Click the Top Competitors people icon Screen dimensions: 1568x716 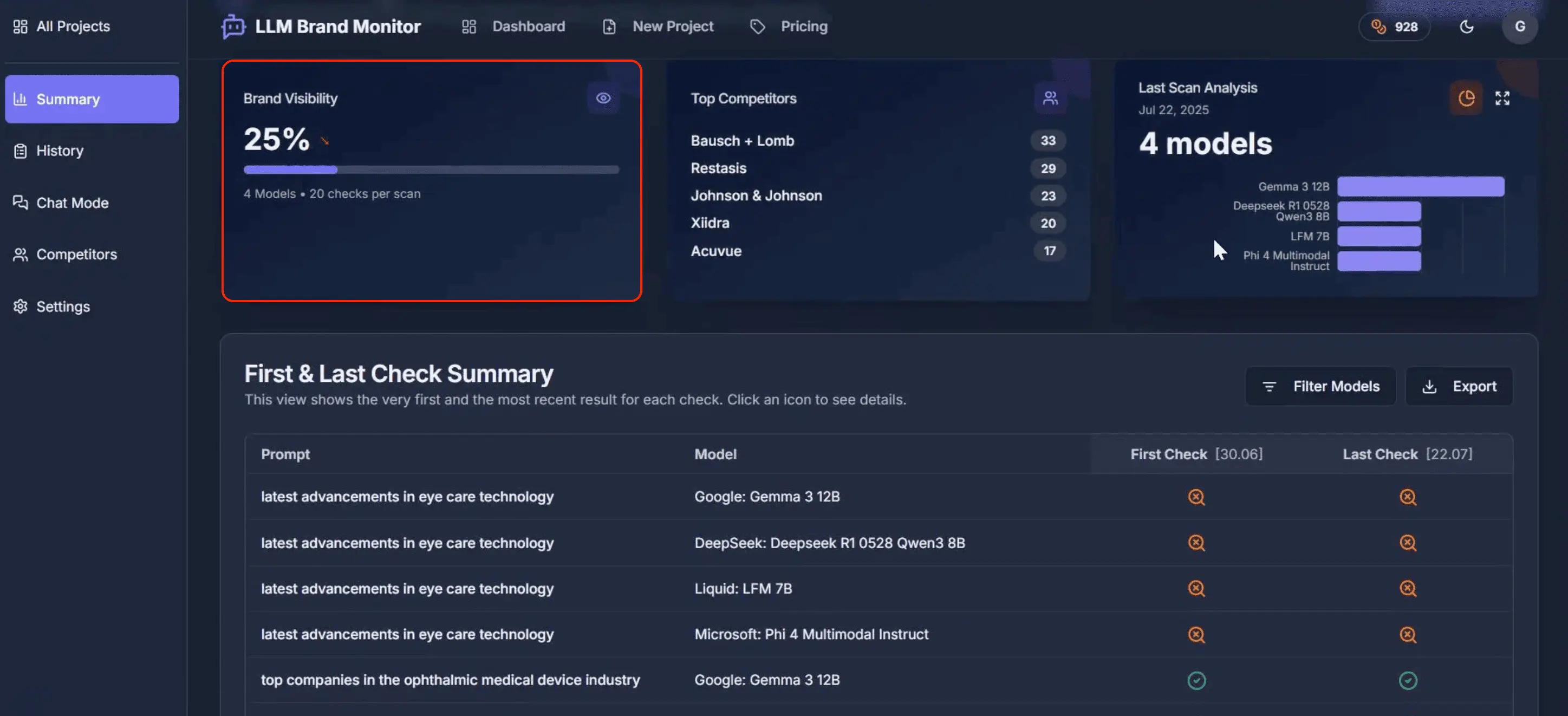tap(1050, 98)
